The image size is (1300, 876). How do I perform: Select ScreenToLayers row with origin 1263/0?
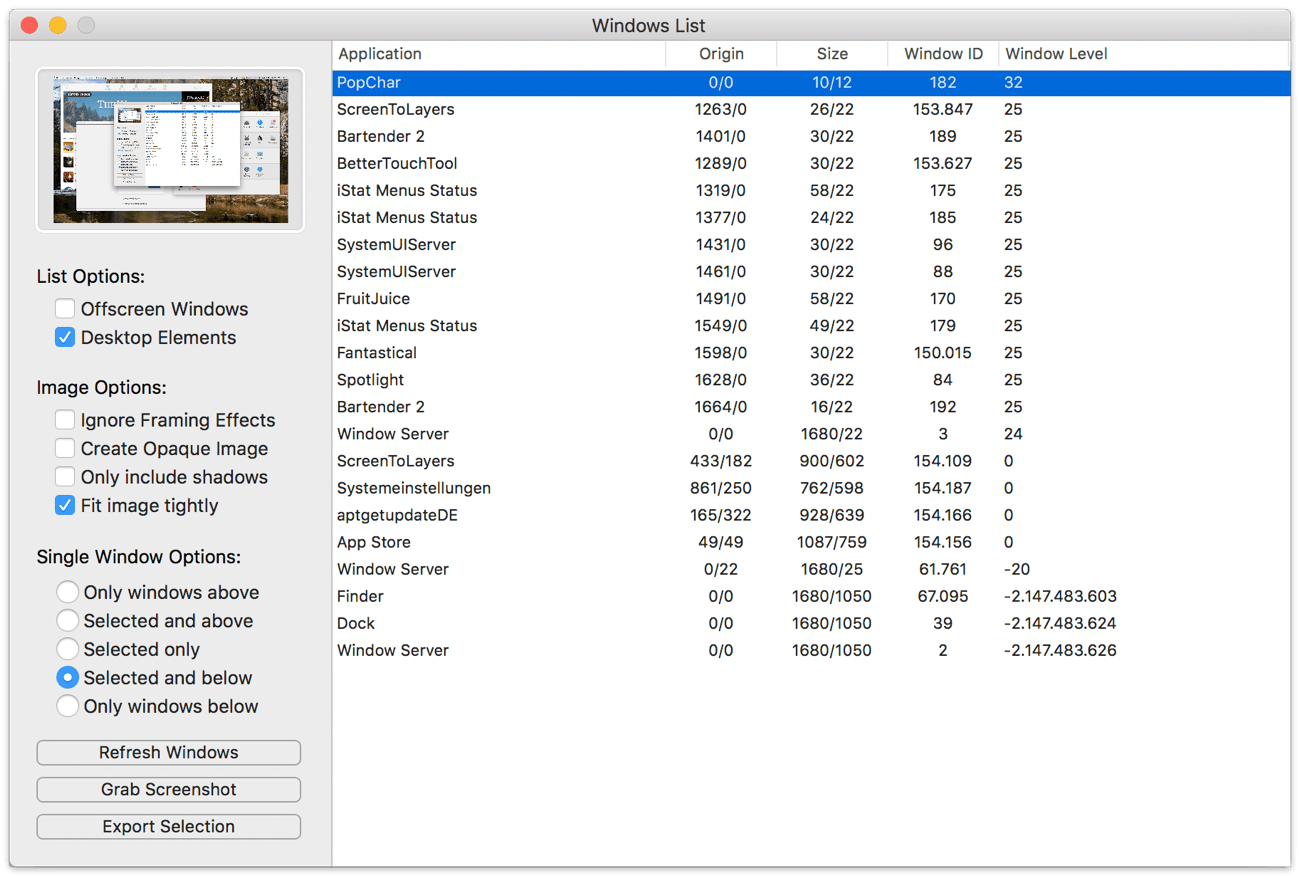click(811, 109)
